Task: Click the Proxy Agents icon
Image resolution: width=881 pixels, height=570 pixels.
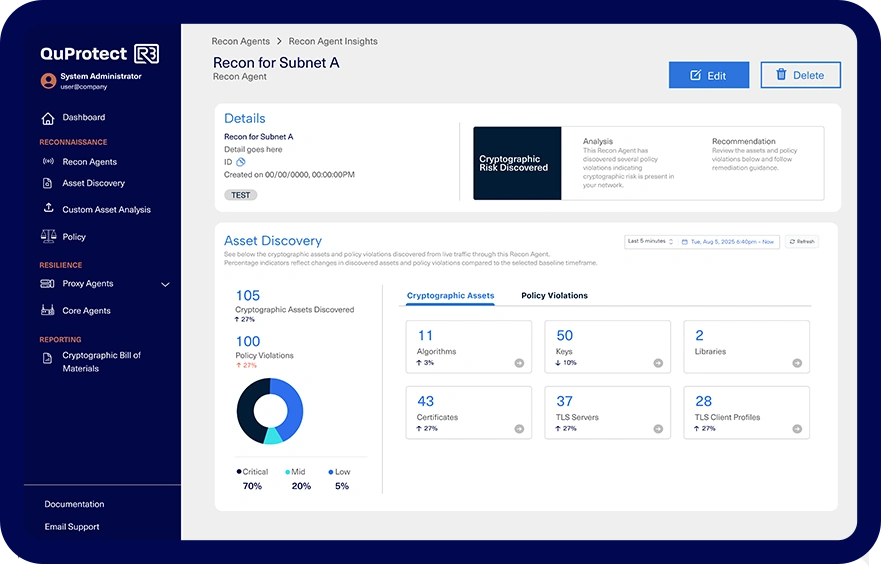Action: pyautogui.click(x=48, y=283)
